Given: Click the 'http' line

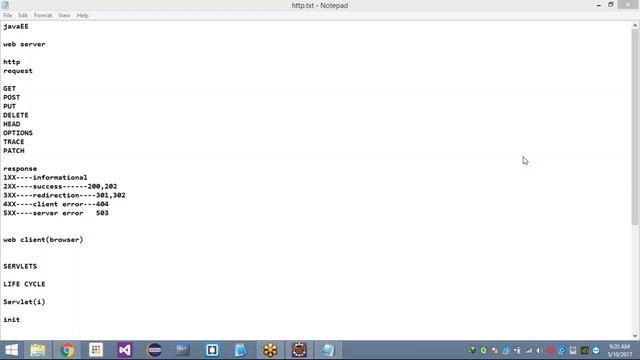Looking at the screenshot, I should coord(11,62).
